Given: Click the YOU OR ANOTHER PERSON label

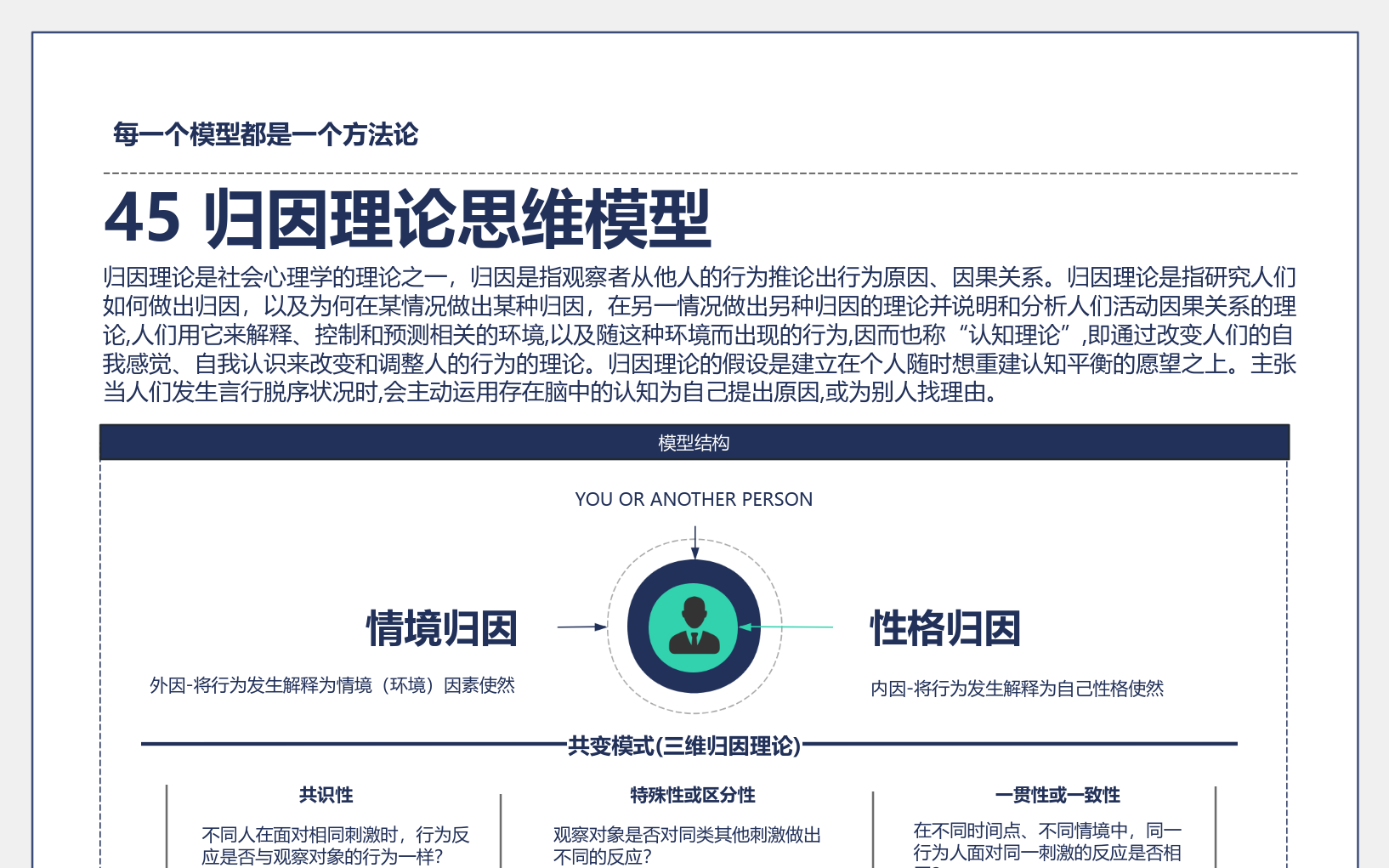Looking at the screenshot, I should pyautogui.click(x=694, y=499).
